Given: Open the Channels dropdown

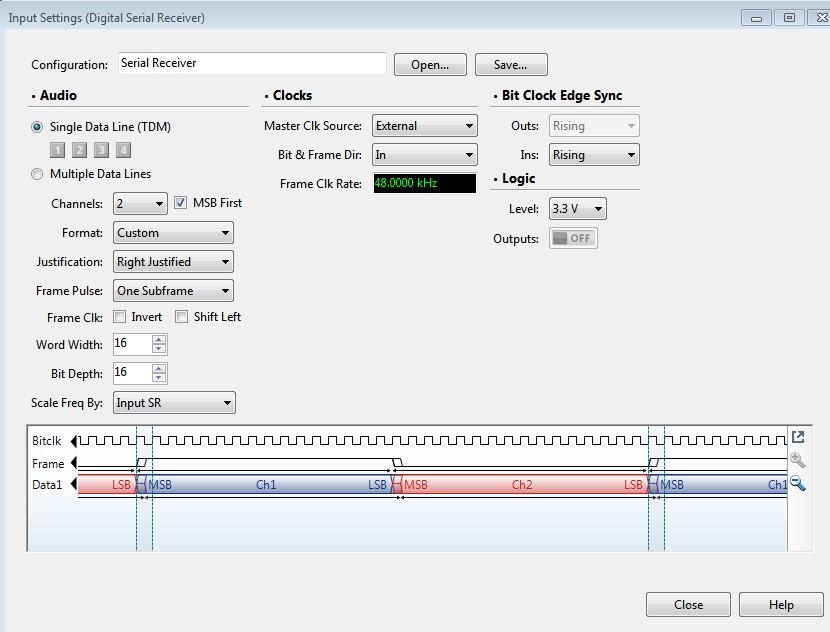Looking at the screenshot, I should [x=140, y=204].
